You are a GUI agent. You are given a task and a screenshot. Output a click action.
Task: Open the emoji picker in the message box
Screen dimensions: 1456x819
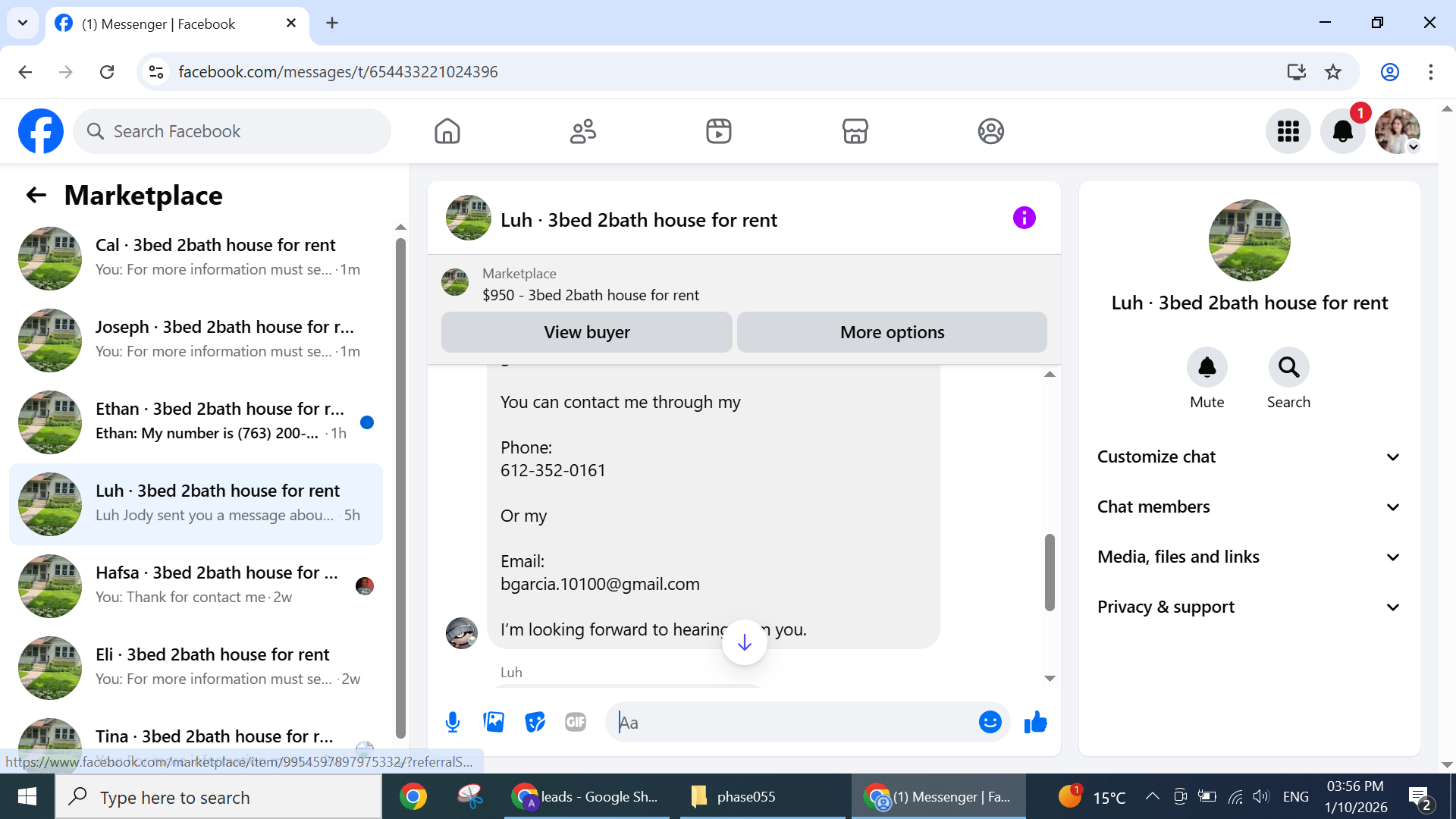pyautogui.click(x=990, y=722)
